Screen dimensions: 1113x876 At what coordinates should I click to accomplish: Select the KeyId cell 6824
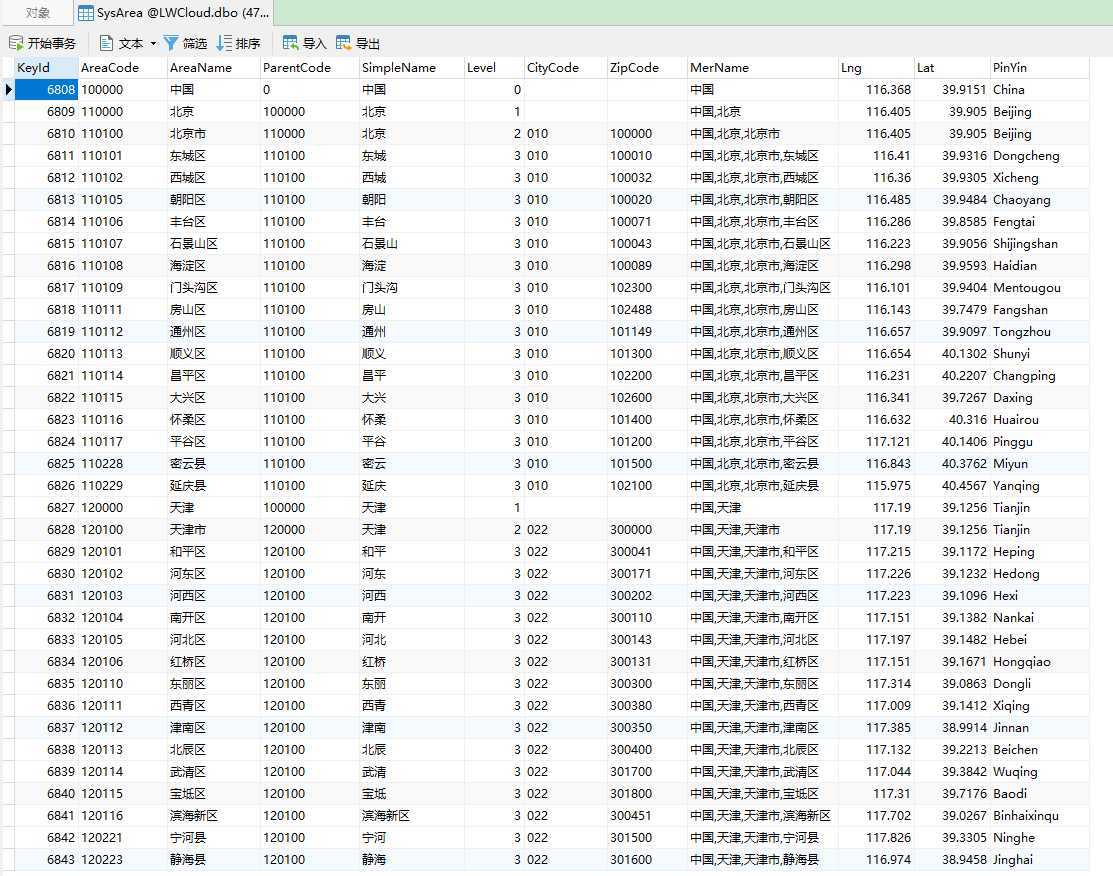coord(46,442)
